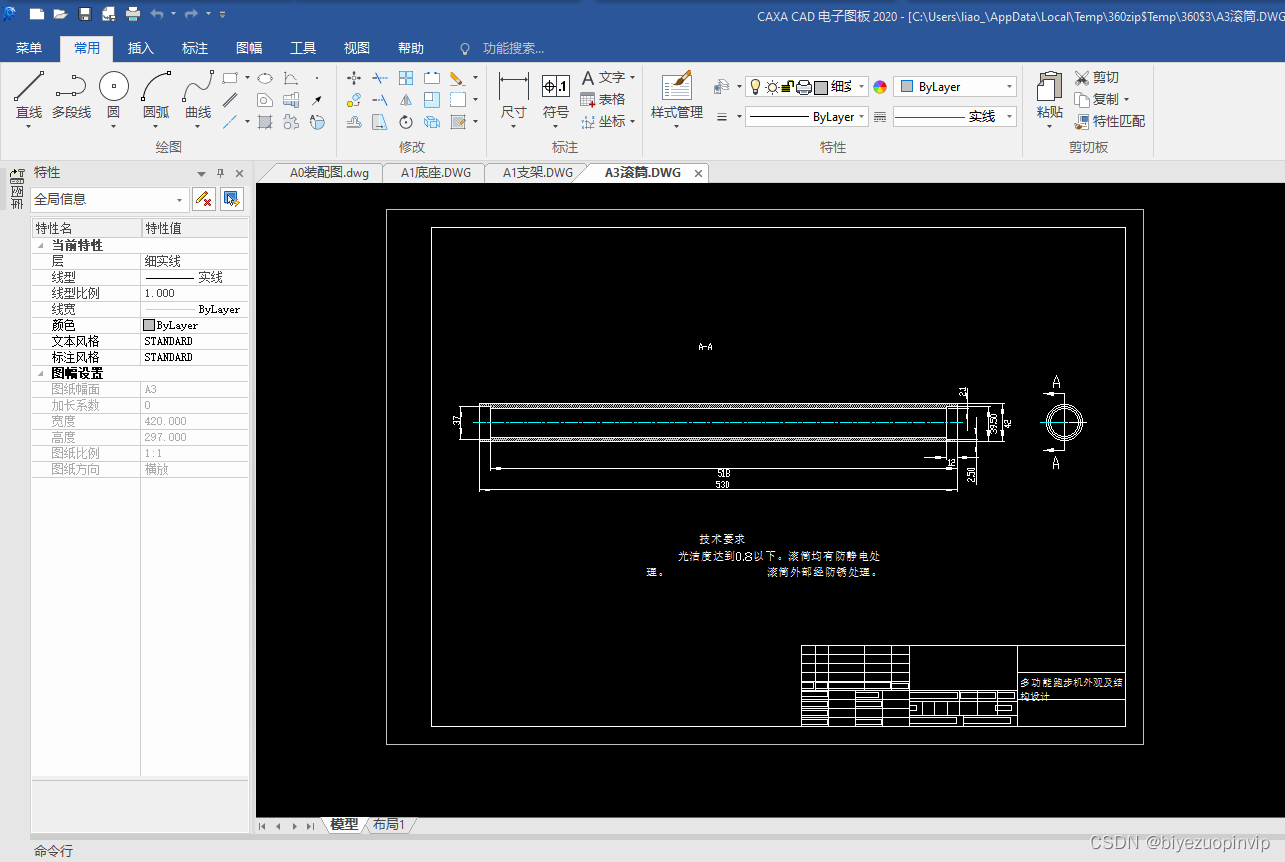Switch to the A1底座.DWG document tab

coord(436,173)
